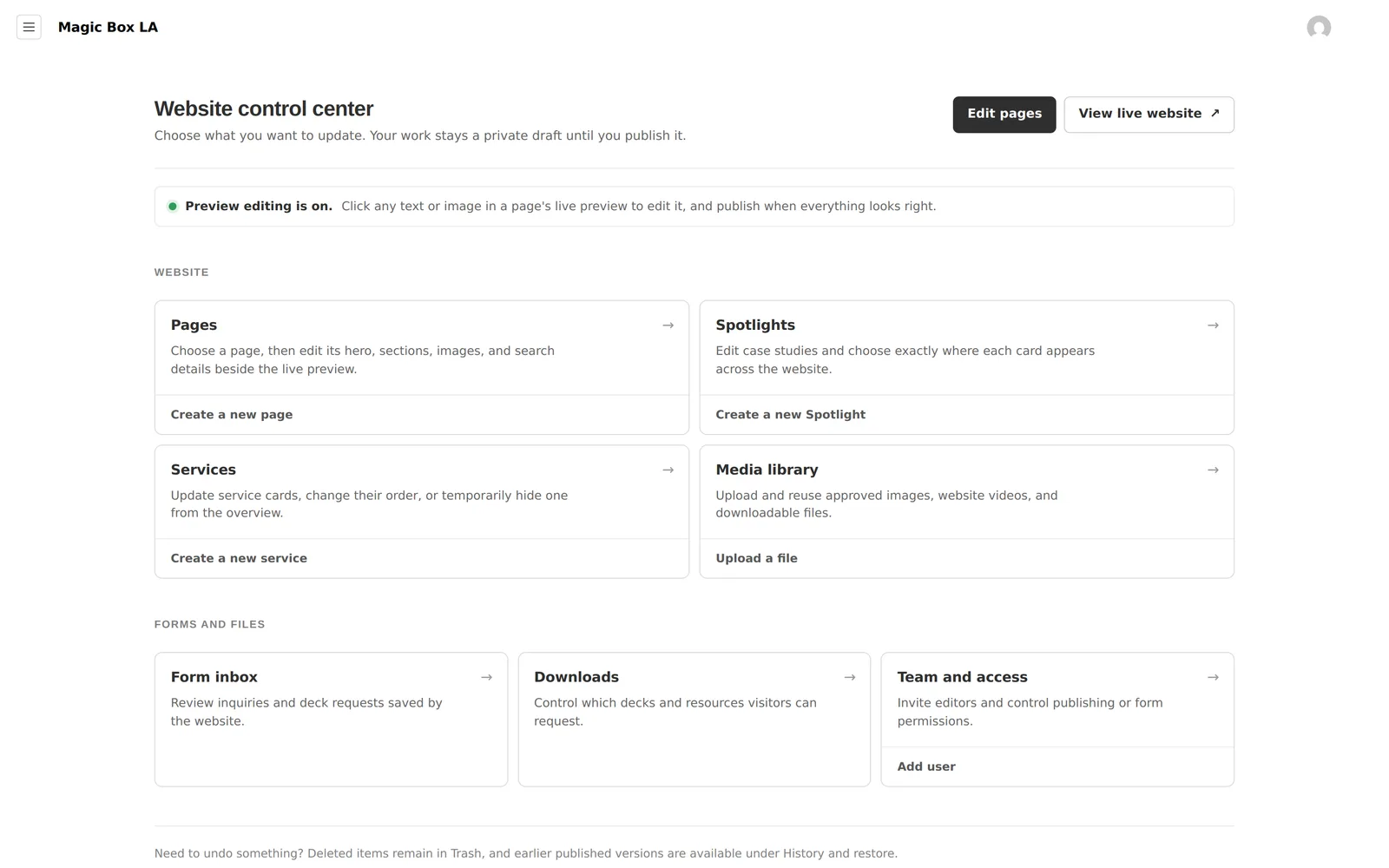1389x868 pixels.
Task: Click the Trash and History footer note
Action: 526,853
